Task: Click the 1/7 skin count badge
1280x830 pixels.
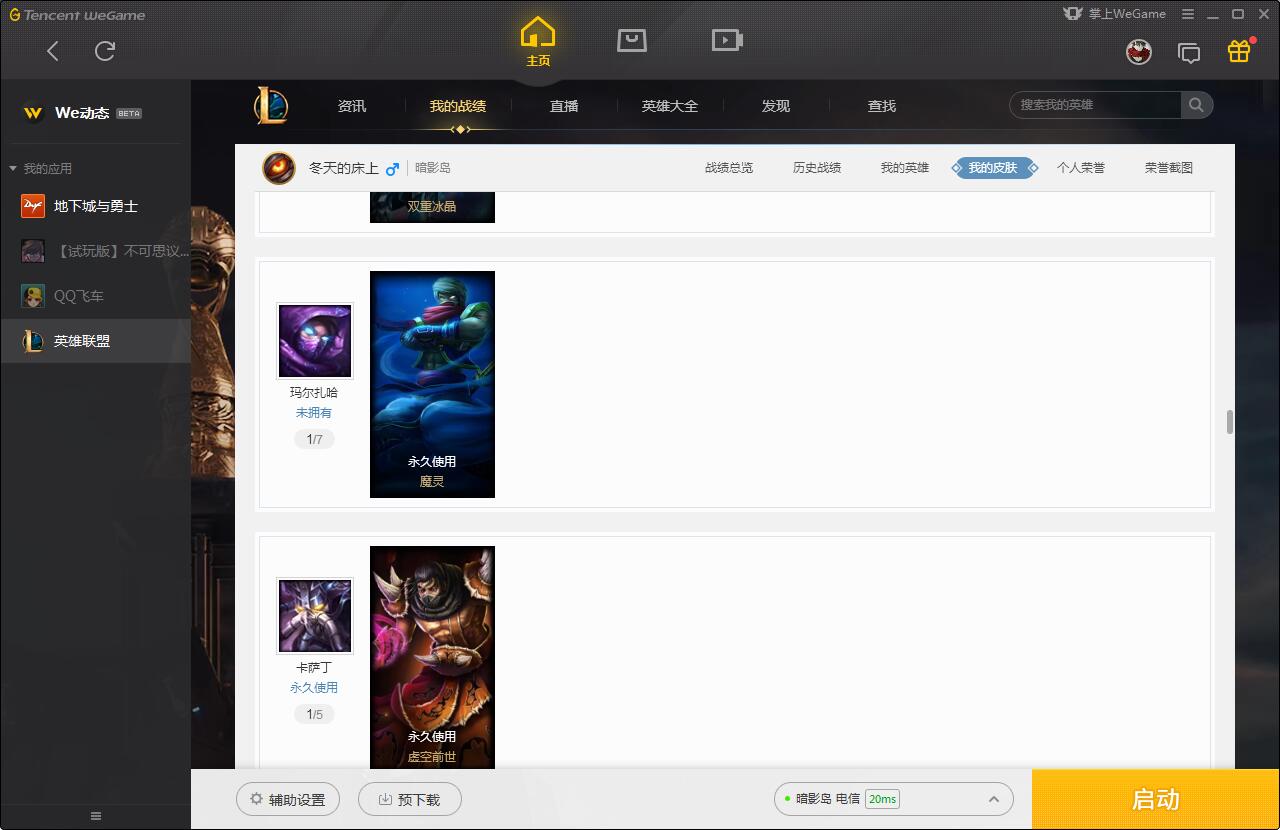Action: click(314, 439)
